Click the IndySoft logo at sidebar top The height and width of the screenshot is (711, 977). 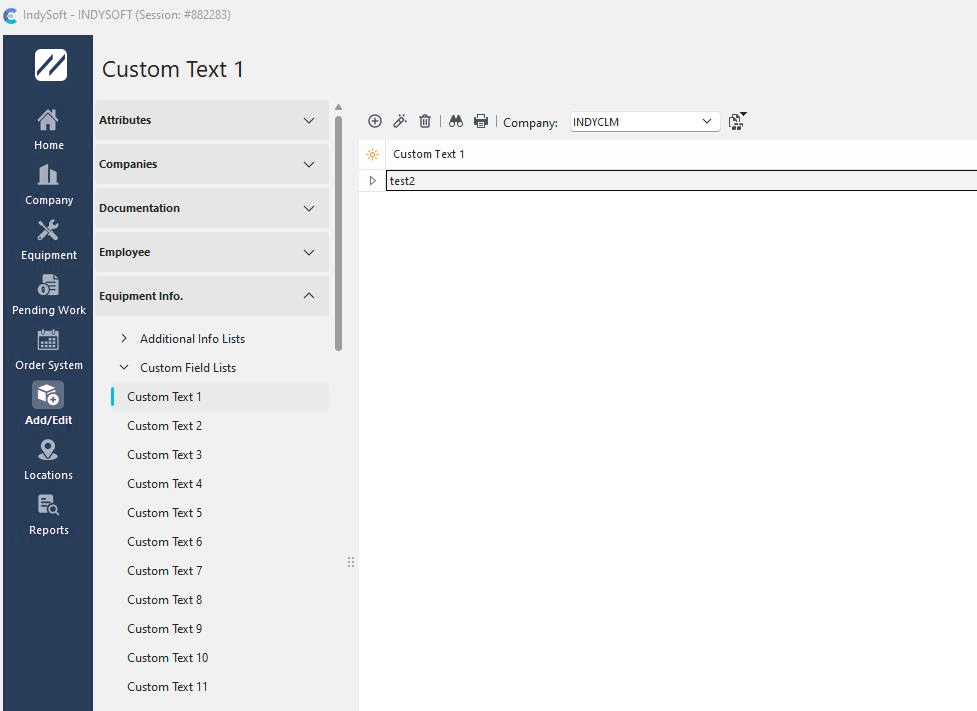click(x=50, y=65)
